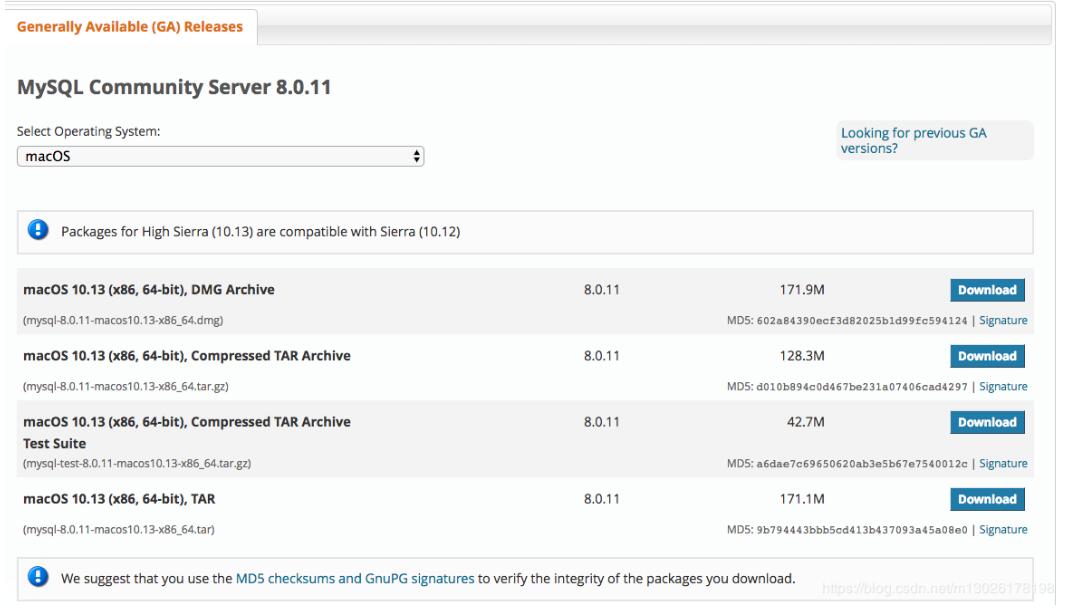Image resolution: width=1066 pixels, height=609 pixels.
Task: Open the Signature link for the Test Suite
Action: pyautogui.click(x=1003, y=463)
